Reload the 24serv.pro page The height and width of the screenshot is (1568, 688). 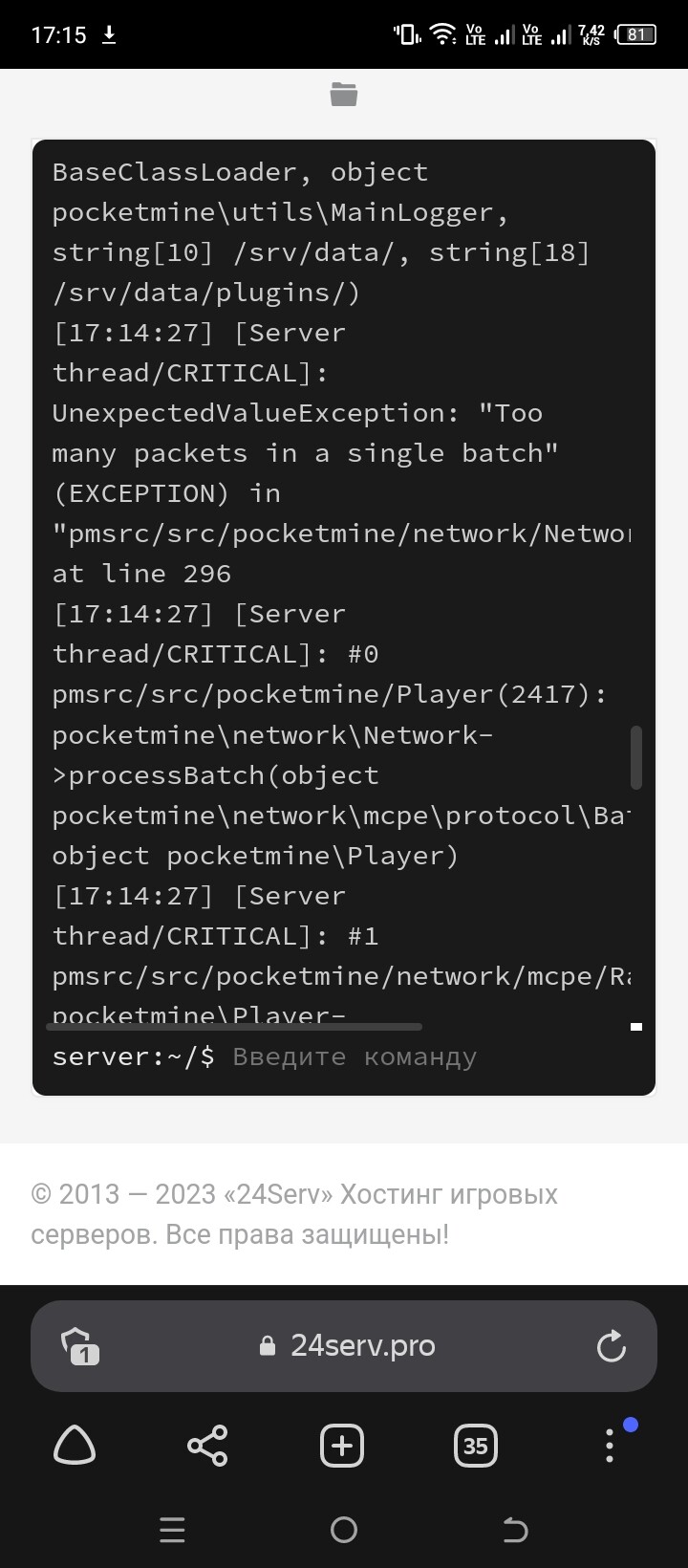tap(611, 1346)
